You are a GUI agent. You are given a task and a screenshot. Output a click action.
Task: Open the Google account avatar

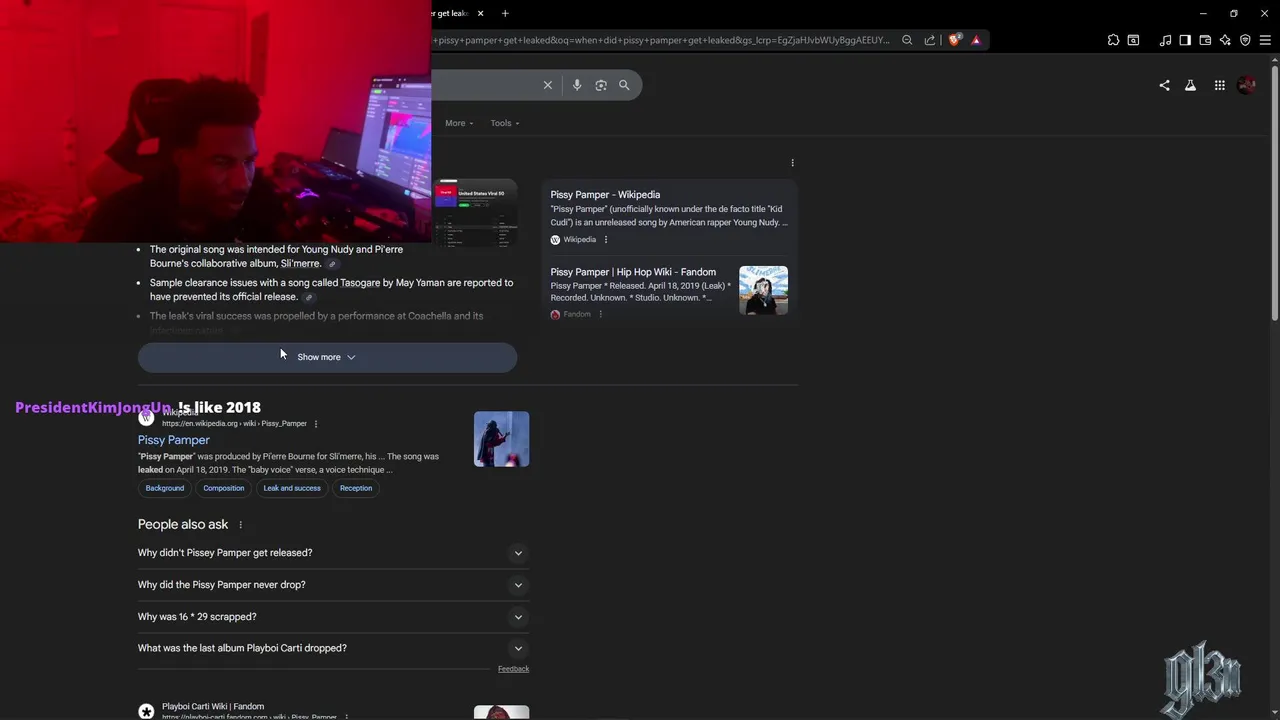[1246, 85]
